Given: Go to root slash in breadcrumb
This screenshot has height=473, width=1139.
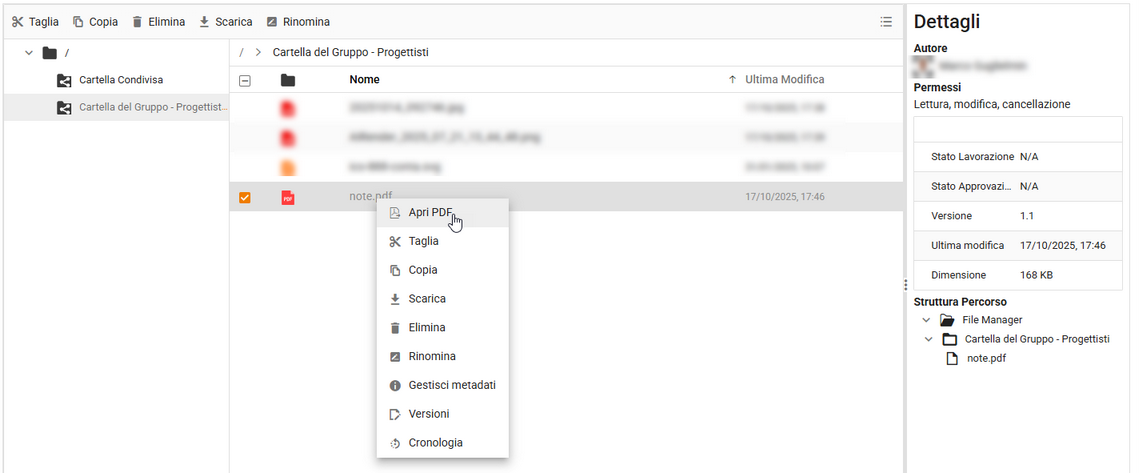Looking at the screenshot, I should tap(241, 52).
